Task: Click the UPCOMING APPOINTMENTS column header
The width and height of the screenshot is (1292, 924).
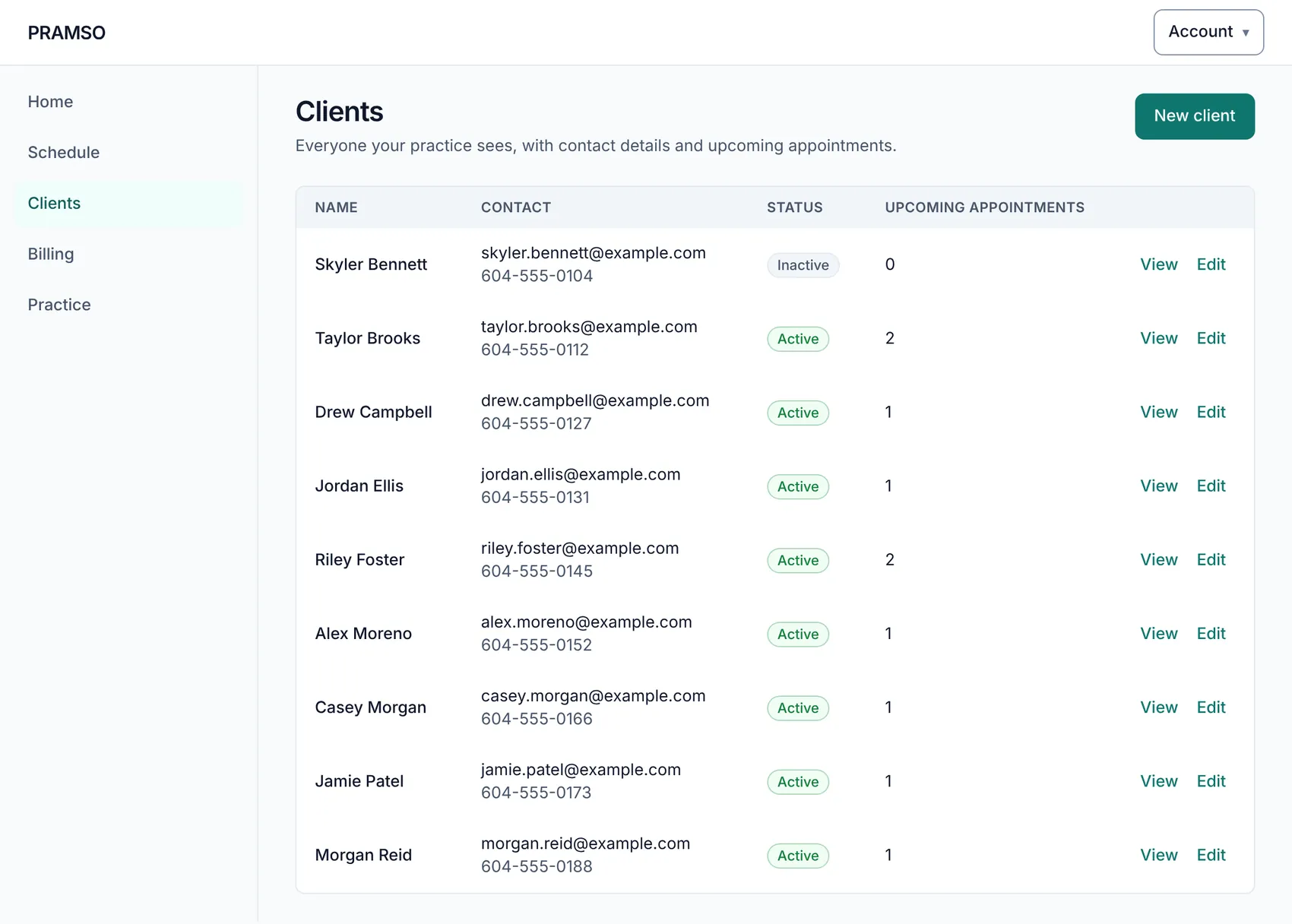Action: tap(985, 207)
